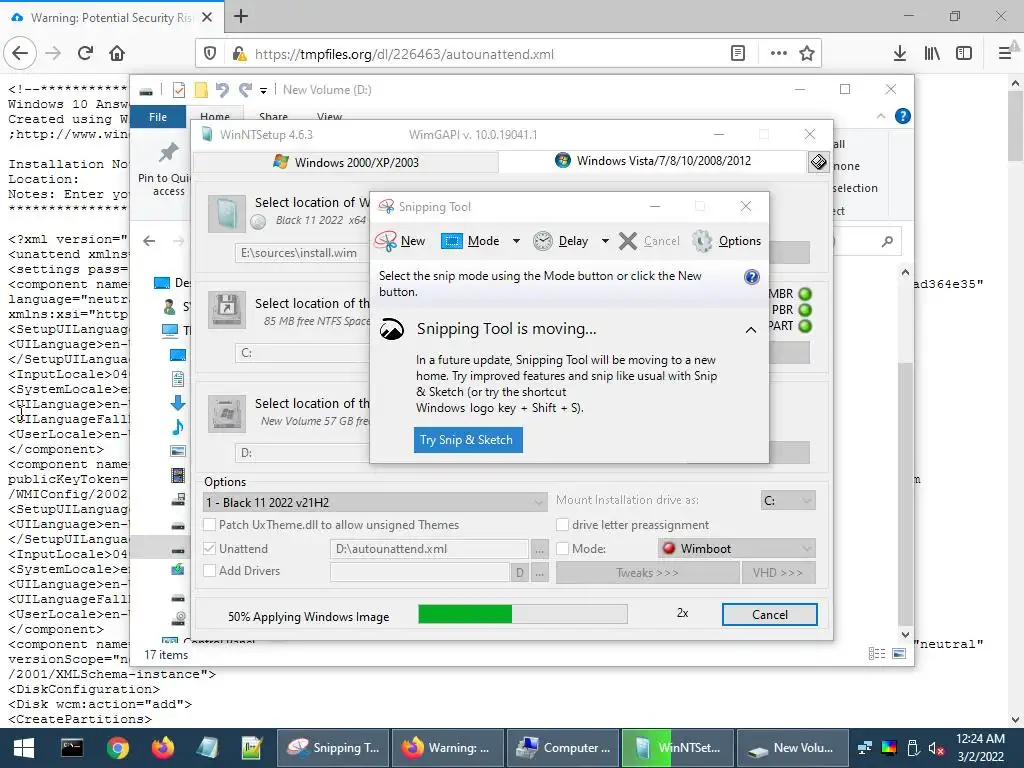Switch Explorer to details view icon

pyautogui.click(x=876, y=654)
